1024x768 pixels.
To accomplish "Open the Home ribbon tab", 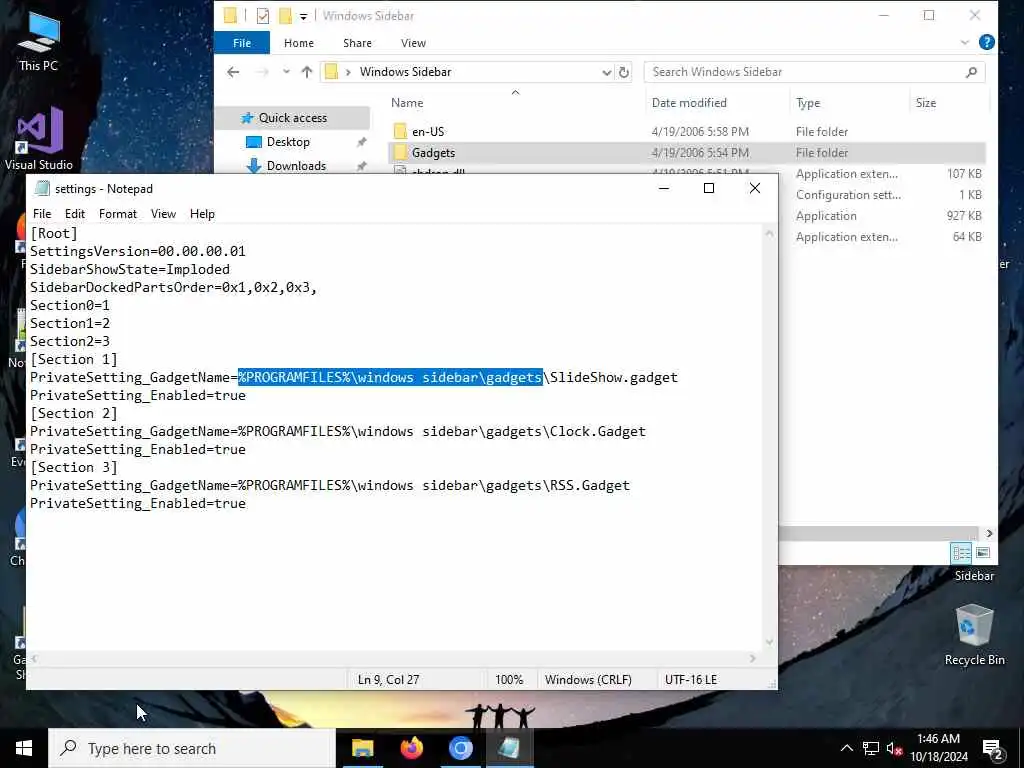I will [x=298, y=42].
